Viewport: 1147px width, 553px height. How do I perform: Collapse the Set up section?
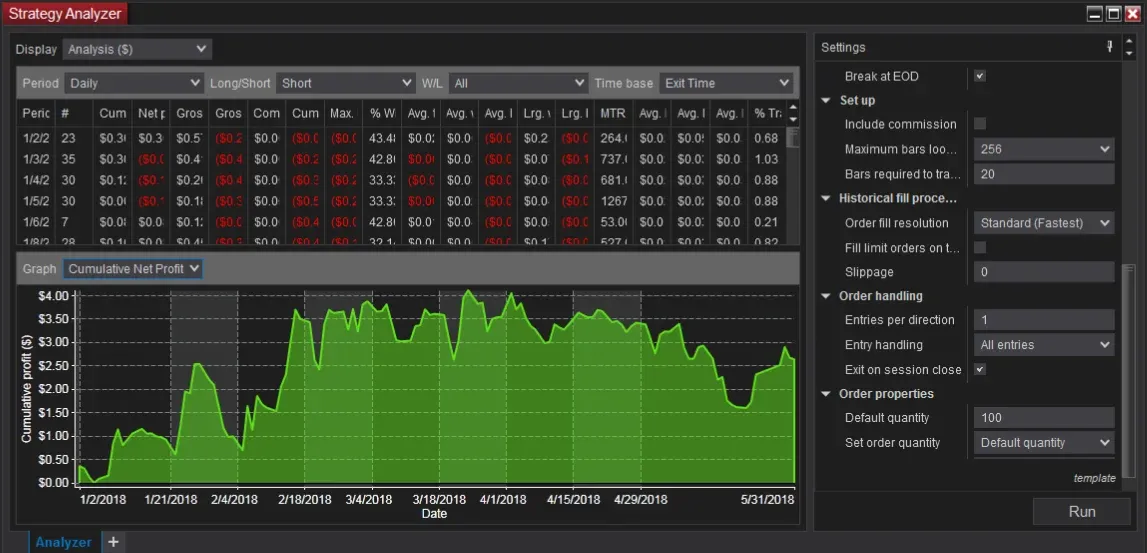point(826,100)
